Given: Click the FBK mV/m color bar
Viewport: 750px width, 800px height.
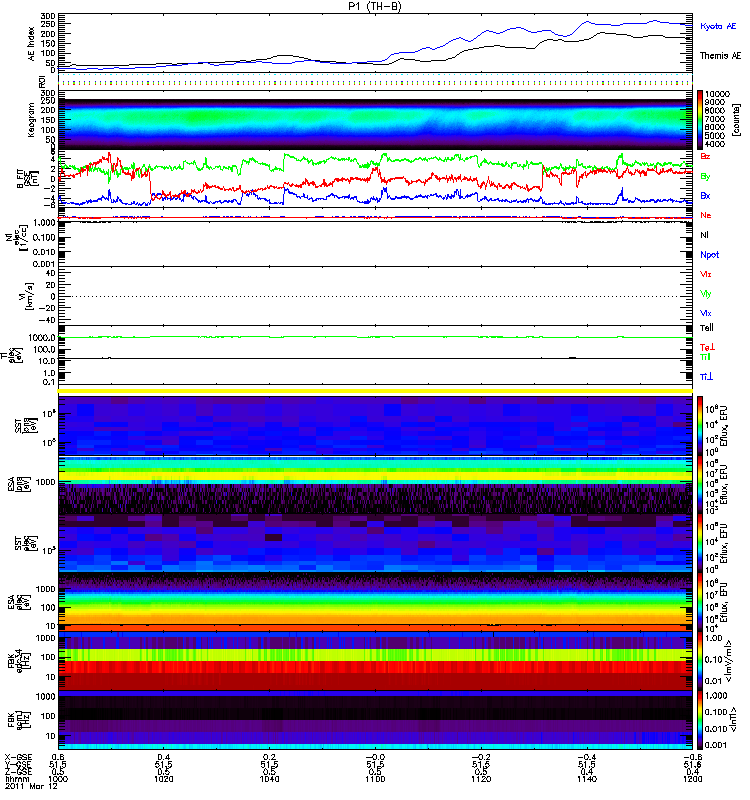Looking at the screenshot, I should point(700,661).
